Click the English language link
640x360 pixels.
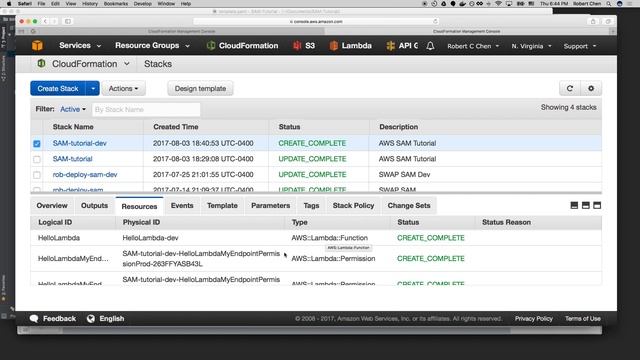point(111,318)
